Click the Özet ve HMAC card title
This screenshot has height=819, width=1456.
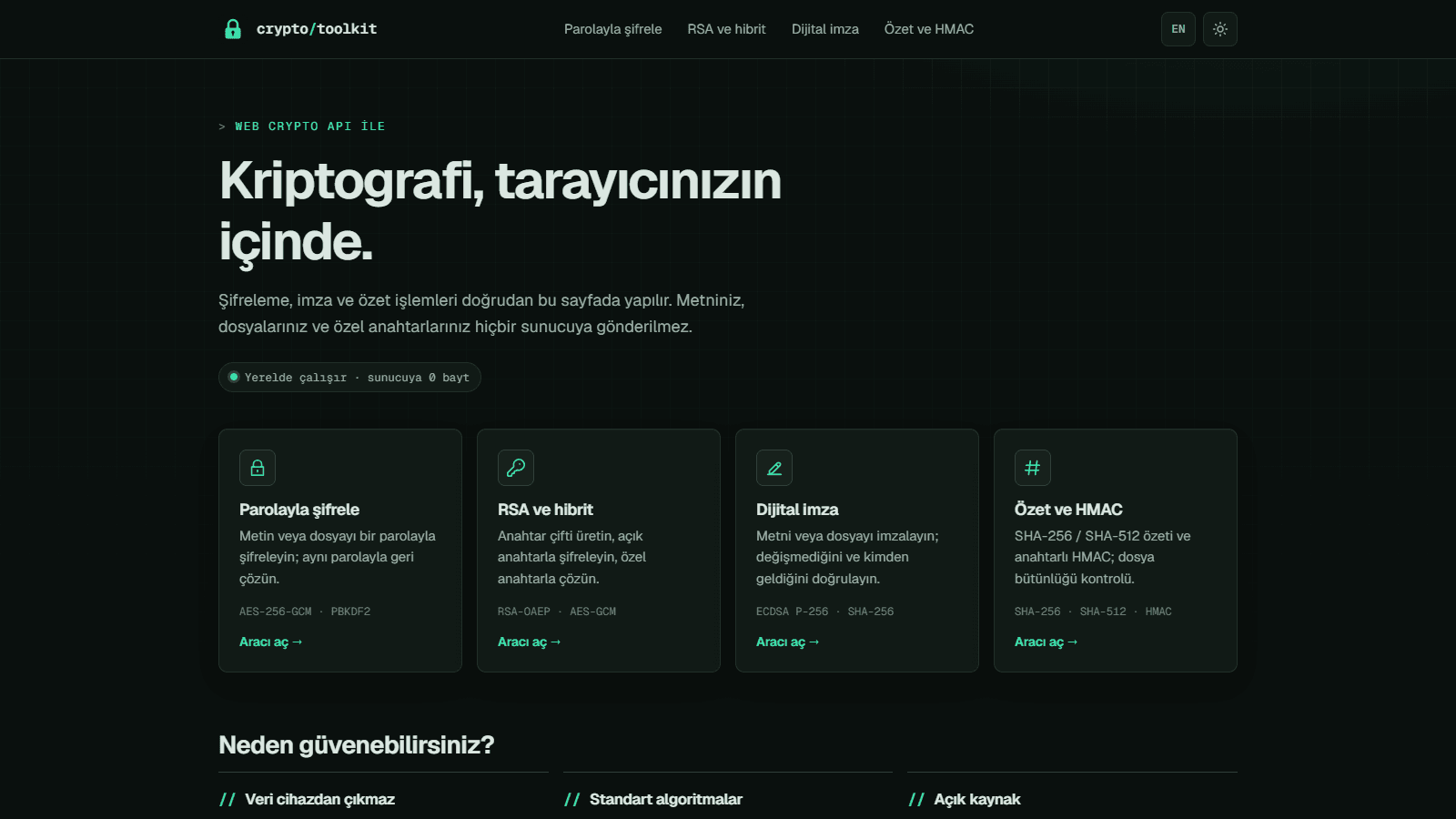tap(1068, 510)
